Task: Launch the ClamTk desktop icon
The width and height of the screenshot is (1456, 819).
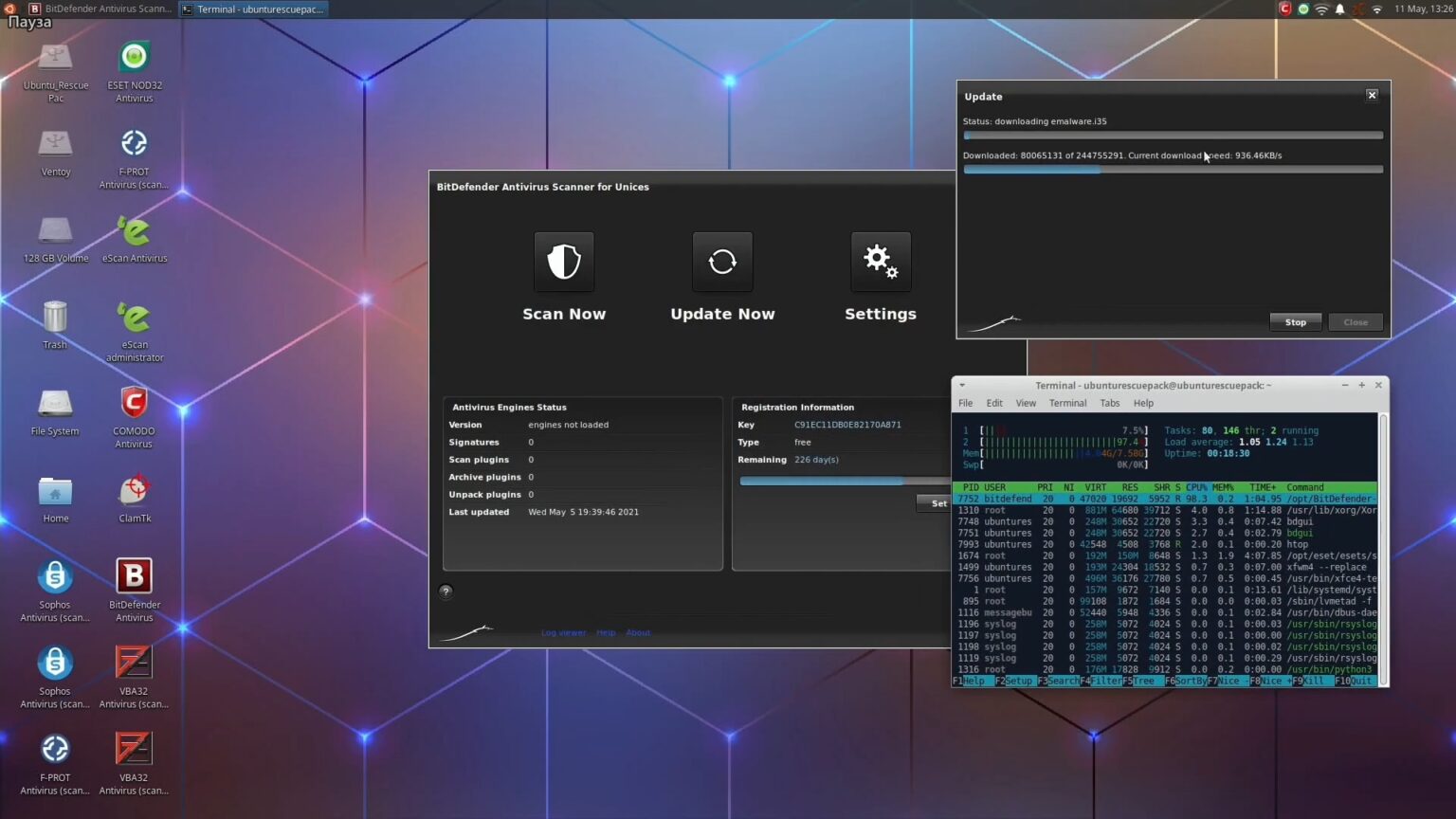Action: [x=134, y=500]
